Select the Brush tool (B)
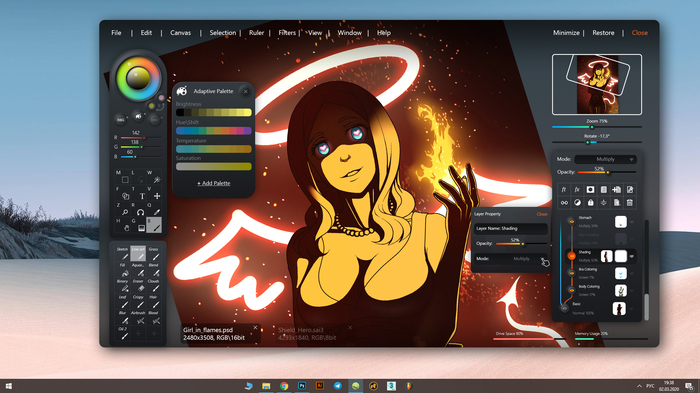 (x=154, y=225)
